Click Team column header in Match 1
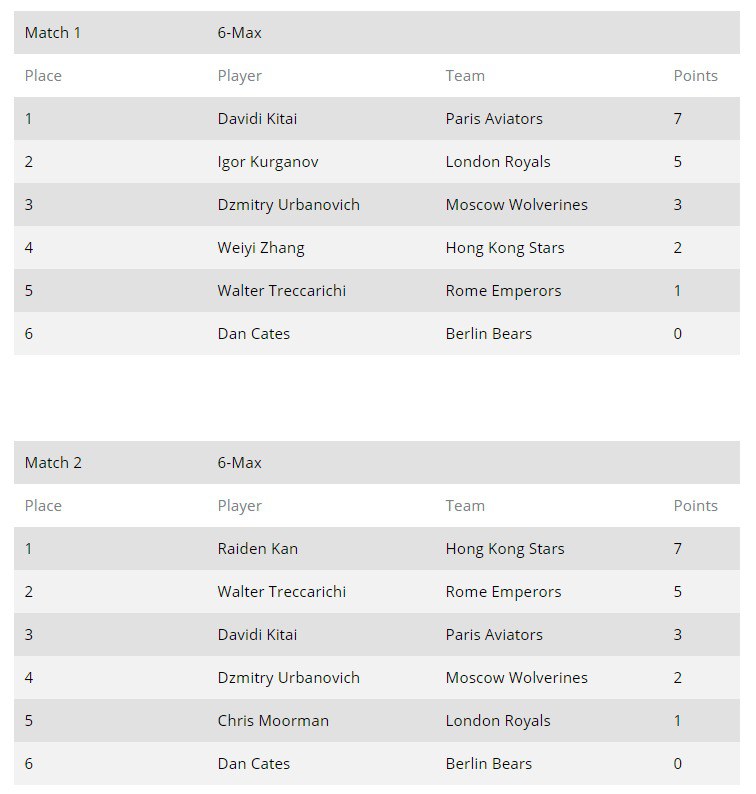 pyautogui.click(x=464, y=76)
